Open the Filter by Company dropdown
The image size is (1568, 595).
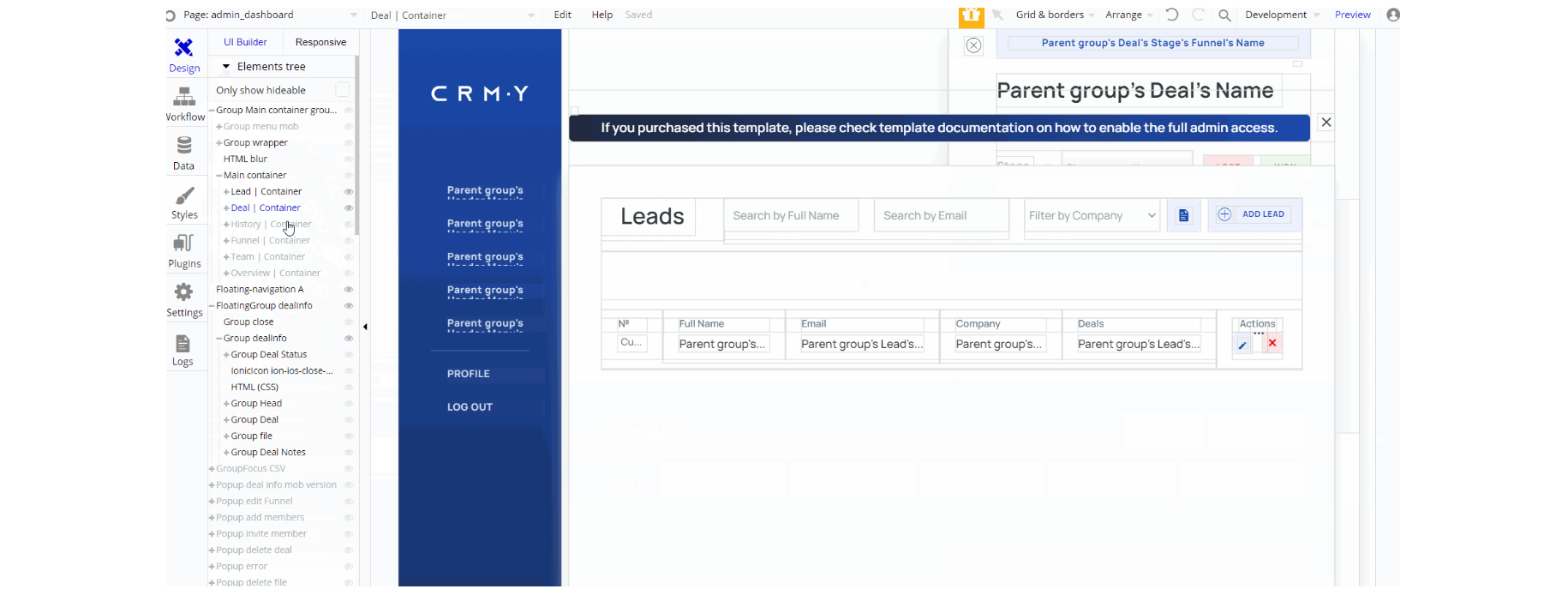pyautogui.click(x=1092, y=216)
